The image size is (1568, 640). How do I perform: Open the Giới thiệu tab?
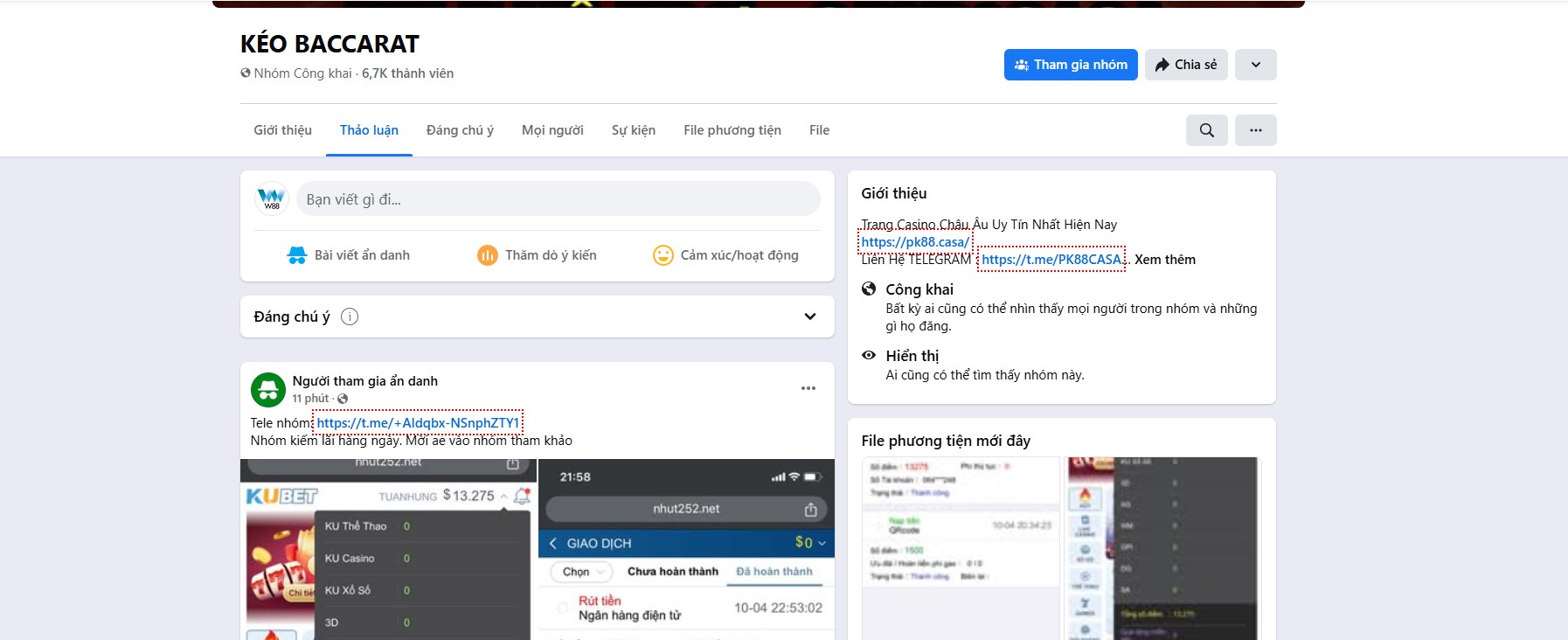[283, 130]
